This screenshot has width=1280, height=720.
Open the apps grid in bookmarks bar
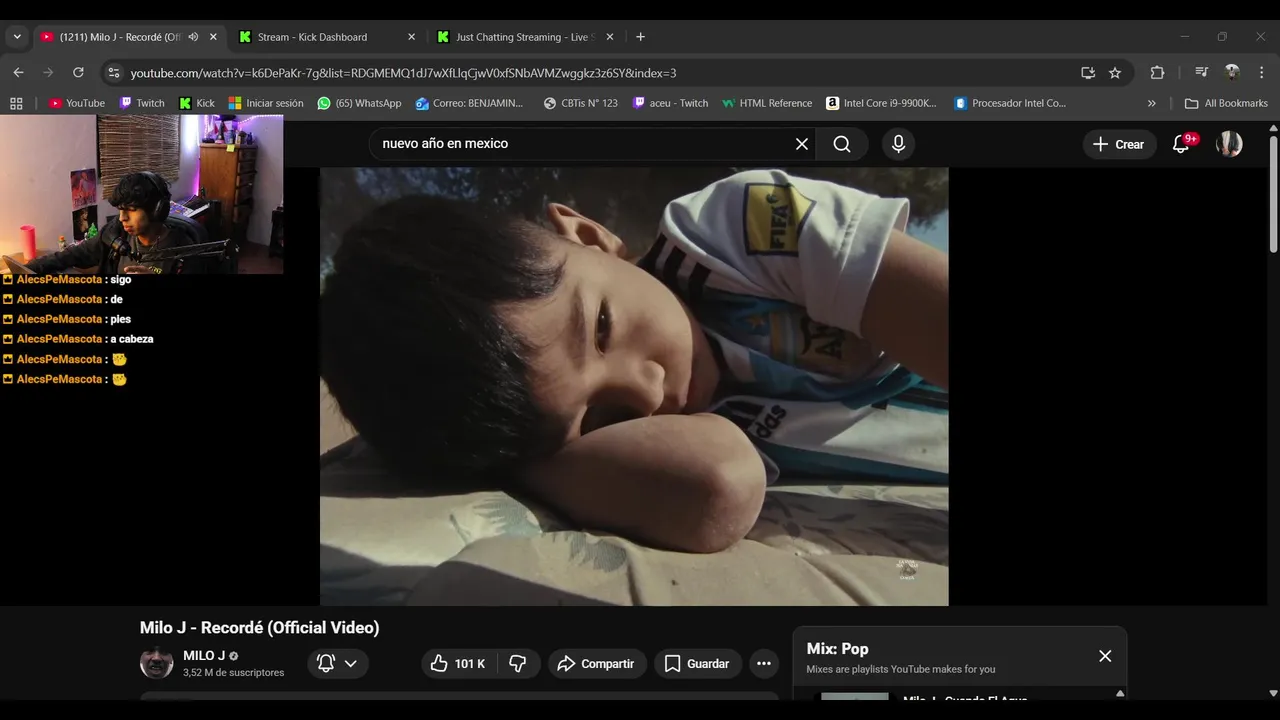16,103
